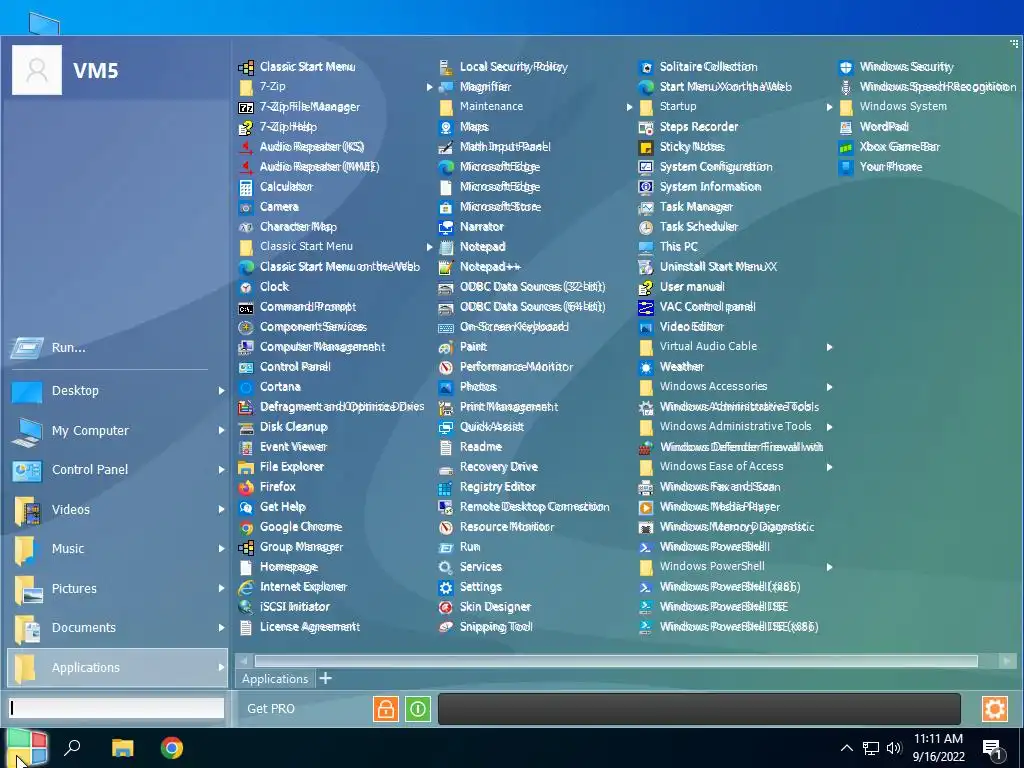Open Command Prompt

tap(297, 307)
